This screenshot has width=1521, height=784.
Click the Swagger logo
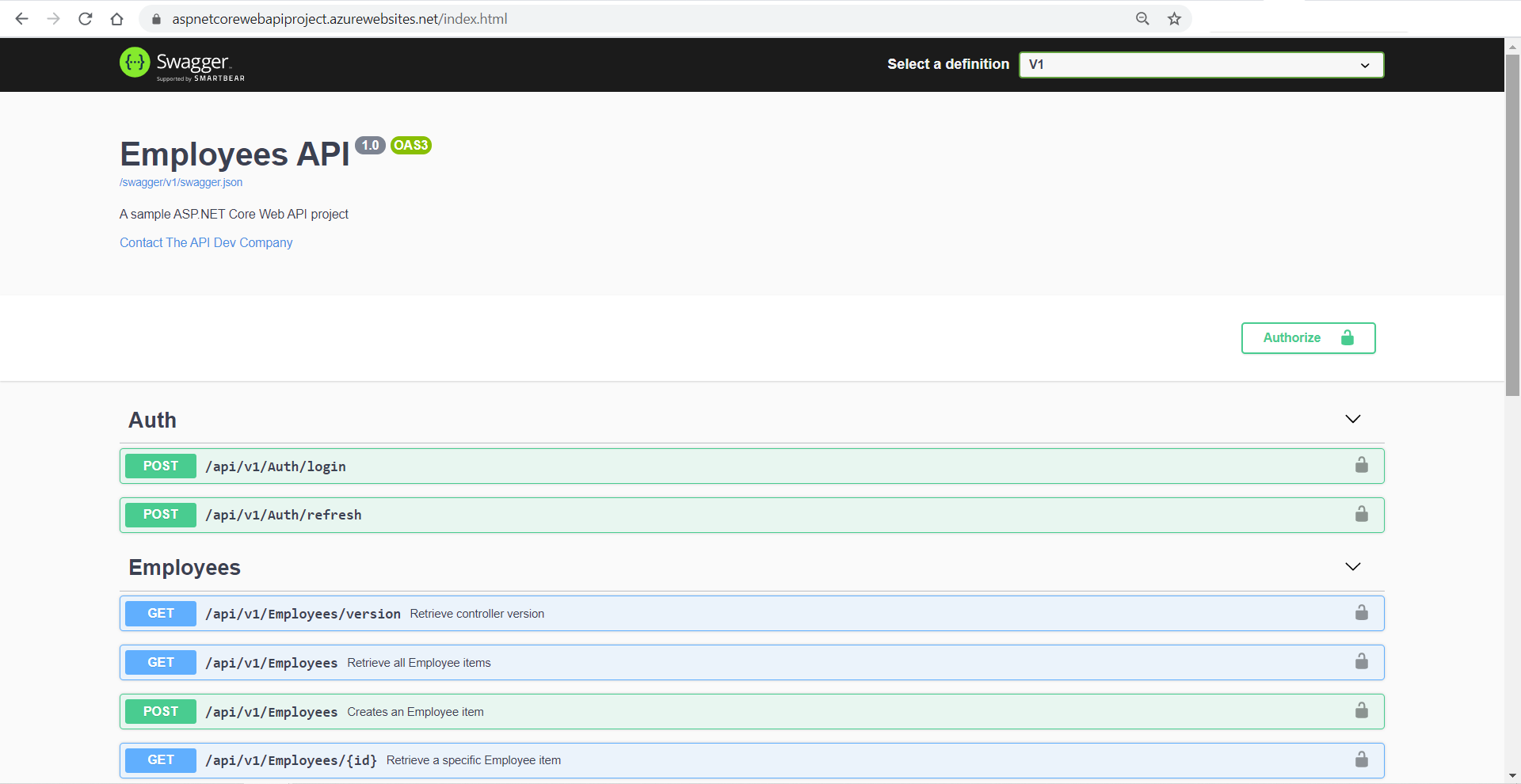tap(182, 64)
